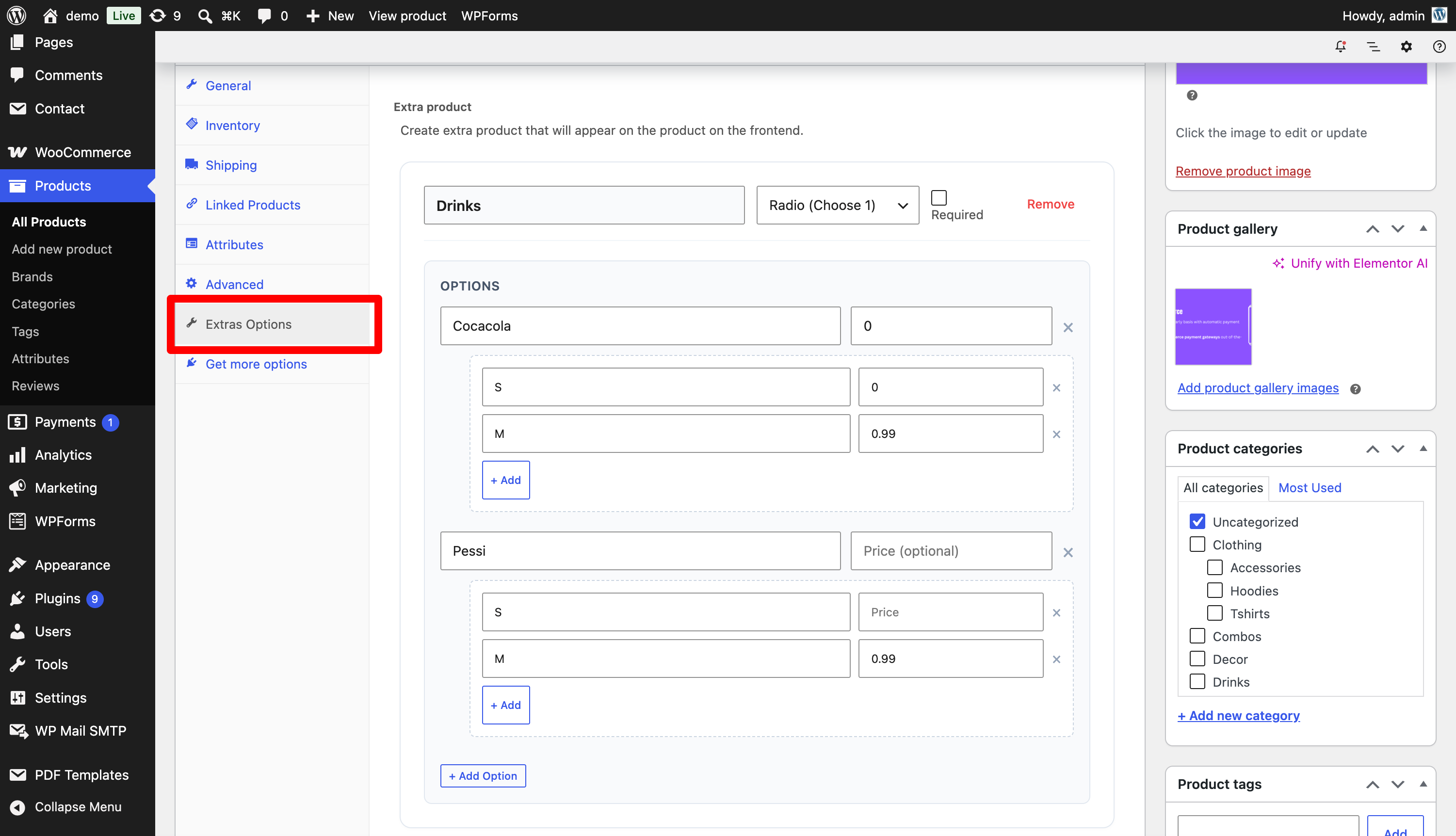
Task: Remove the Cocacola S sub-option
Action: tap(1056, 387)
